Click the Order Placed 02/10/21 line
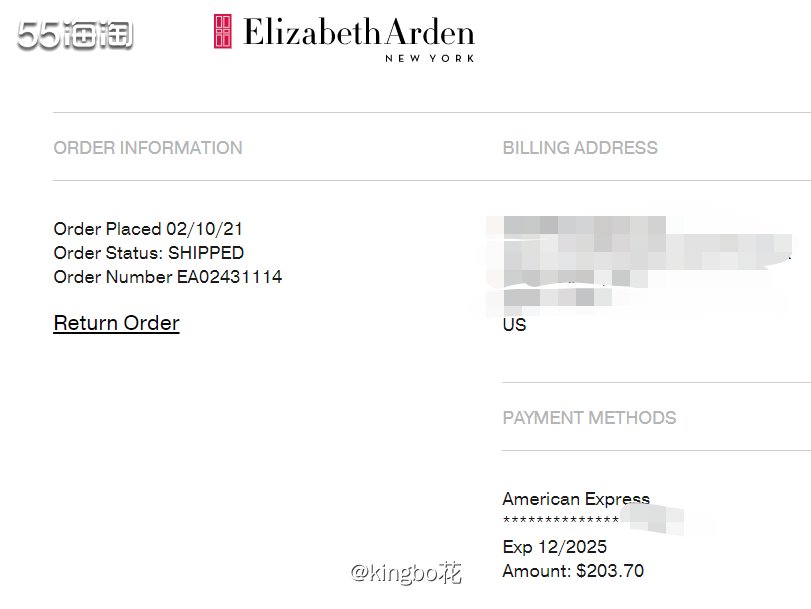 click(148, 229)
